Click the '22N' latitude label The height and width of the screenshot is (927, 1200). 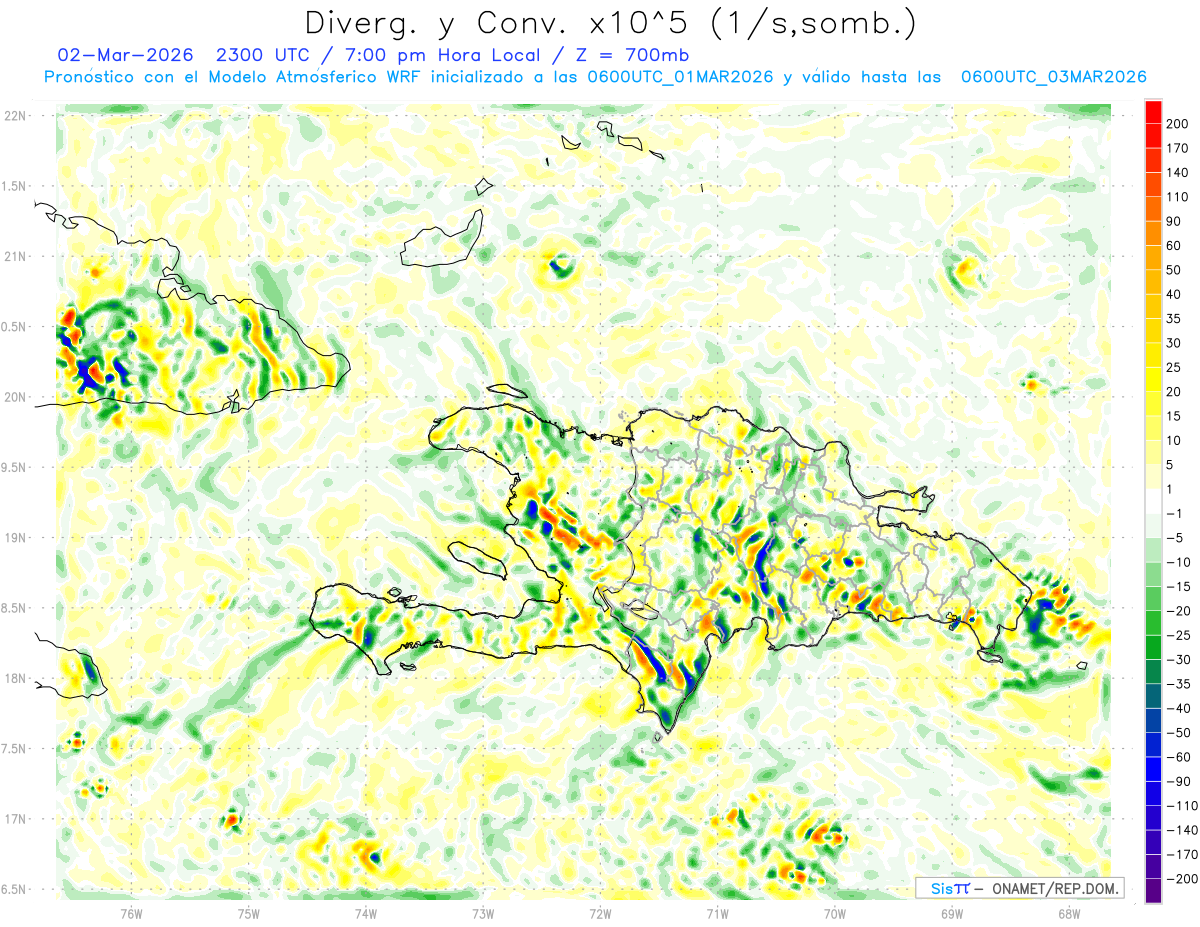coord(14,116)
